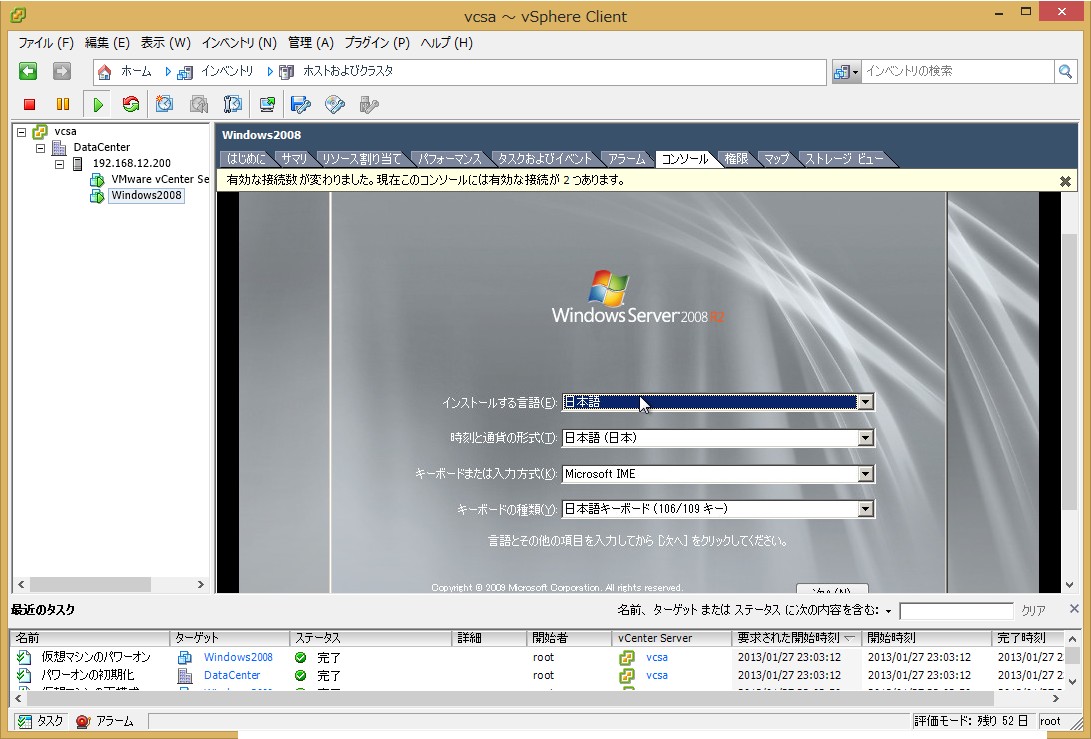Switch to the ストレージ ビュー tab
Screen dimensions: 1091x739
pos(845,159)
